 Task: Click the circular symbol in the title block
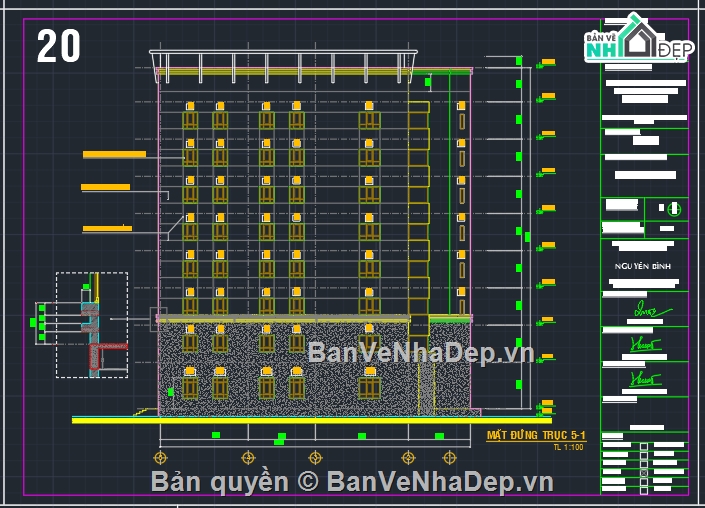674,209
